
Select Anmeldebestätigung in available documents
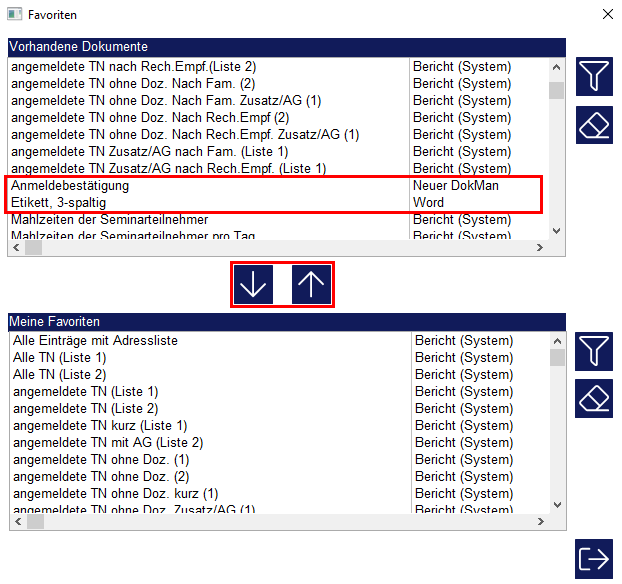click(70, 186)
